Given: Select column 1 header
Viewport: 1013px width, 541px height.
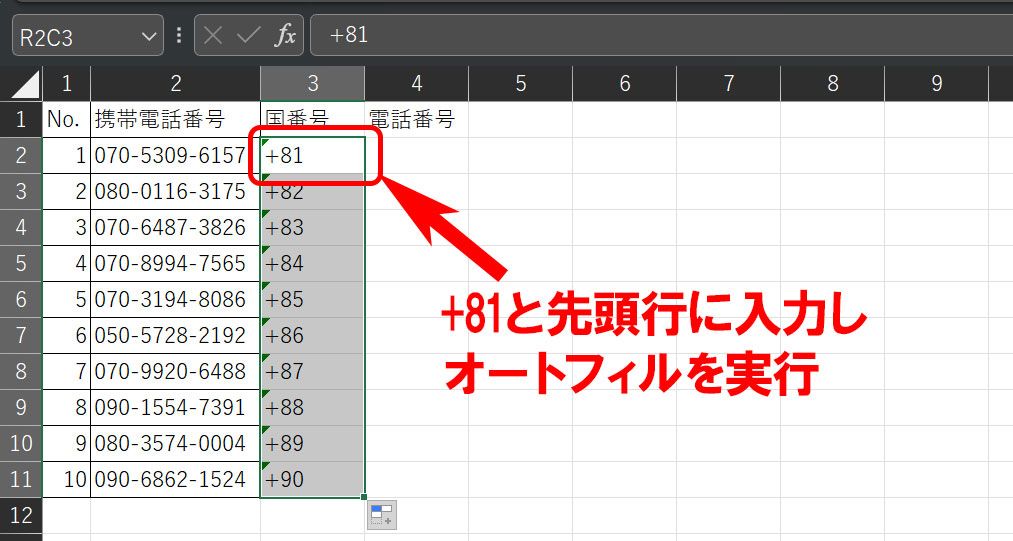Looking at the screenshot, I should (x=67, y=83).
